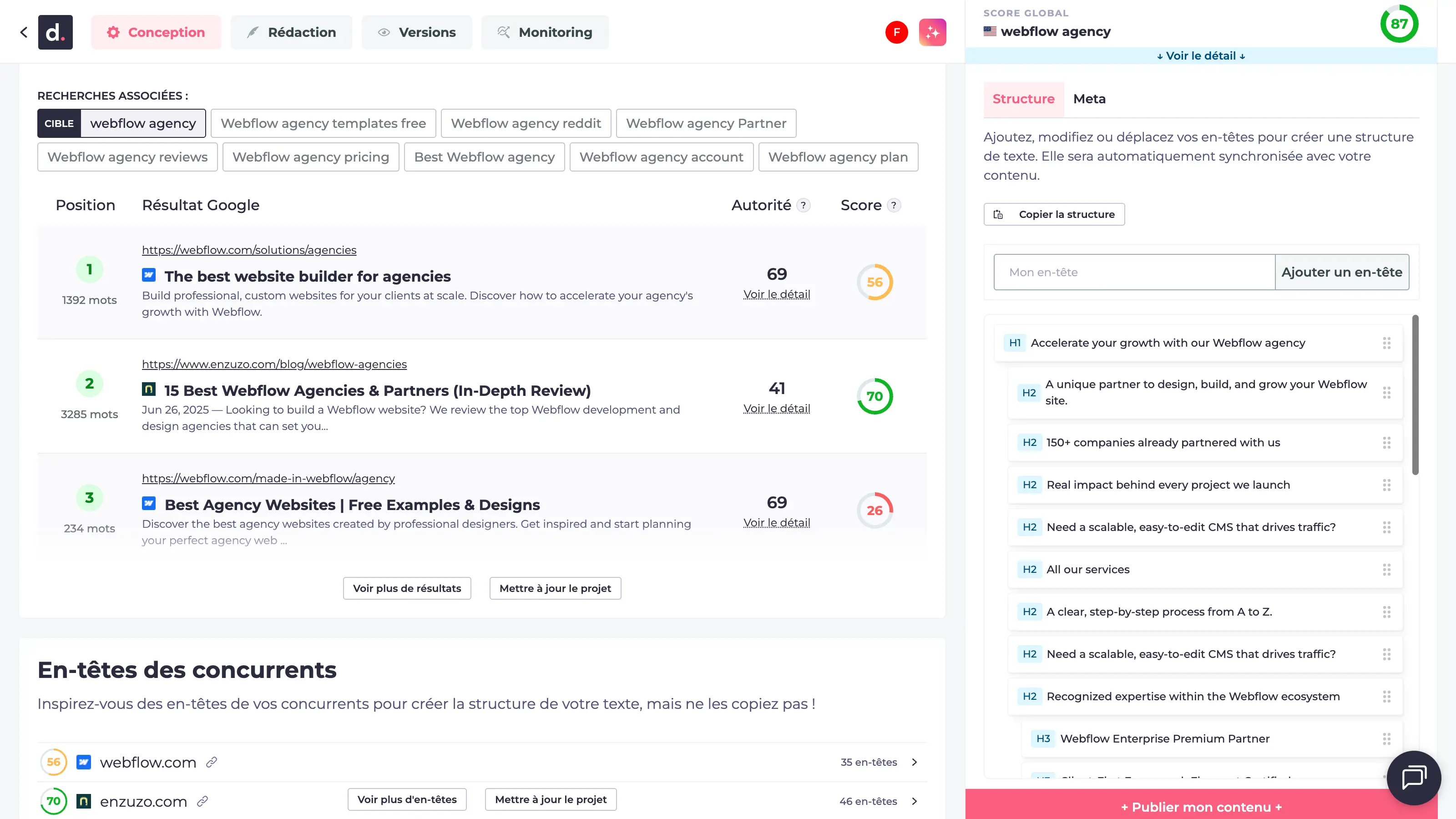Click the global score 87 circle
Screen dimensions: 1456x819
[x=1399, y=24]
